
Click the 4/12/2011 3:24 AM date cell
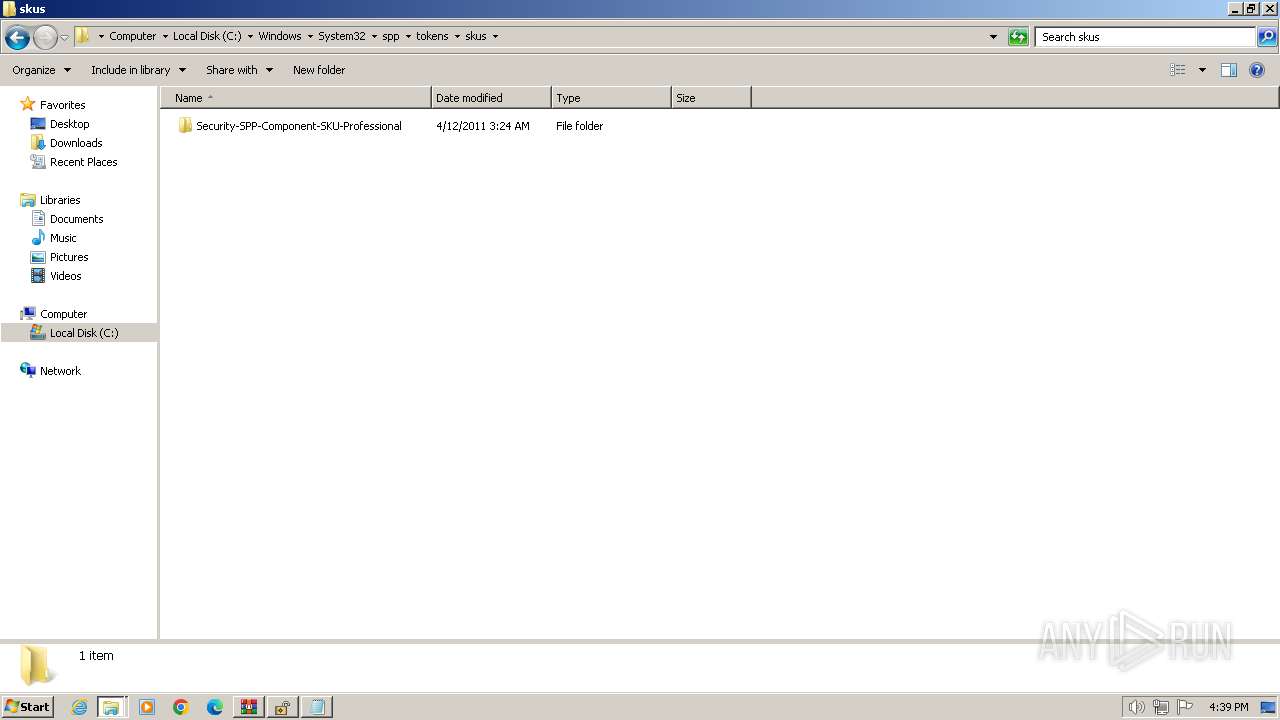pyautogui.click(x=483, y=126)
